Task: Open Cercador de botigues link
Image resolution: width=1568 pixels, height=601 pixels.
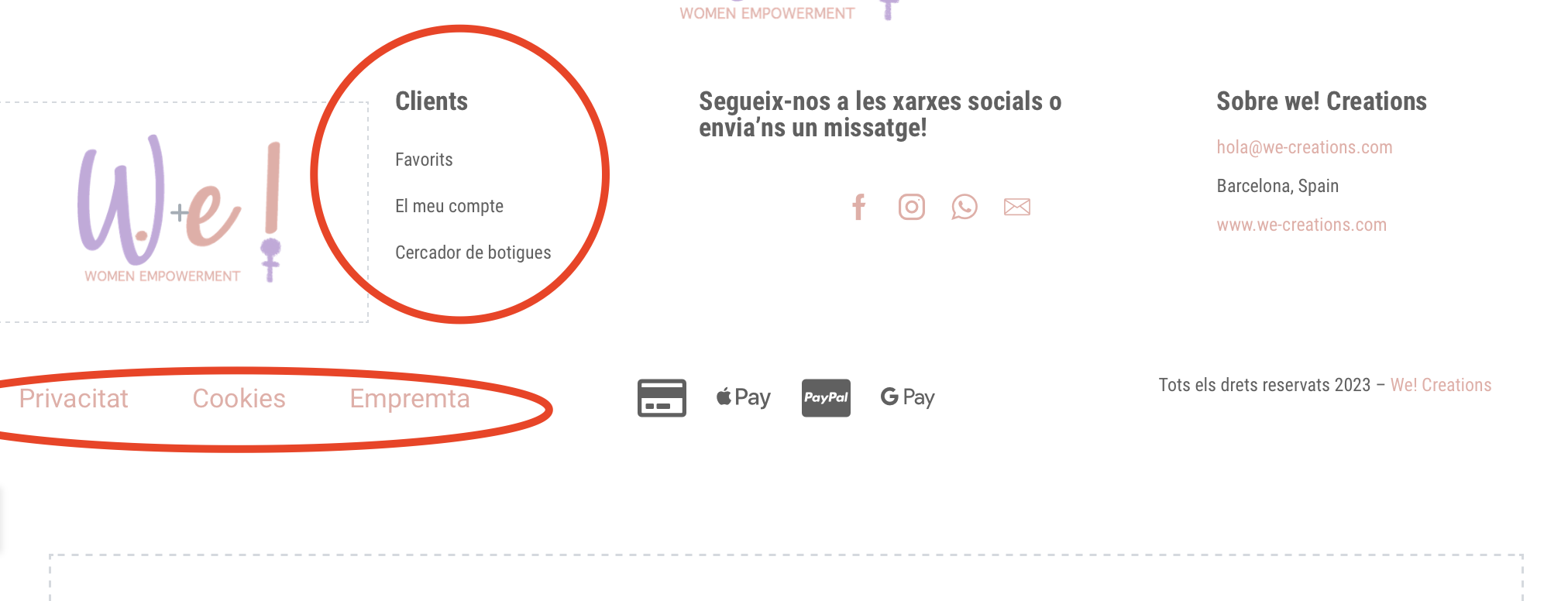Action: [473, 252]
